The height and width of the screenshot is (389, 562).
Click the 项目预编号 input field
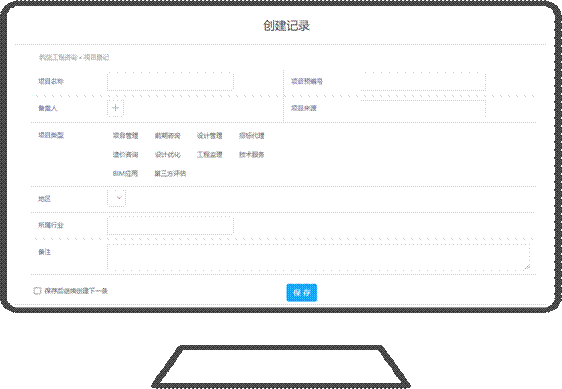point(423,81)
